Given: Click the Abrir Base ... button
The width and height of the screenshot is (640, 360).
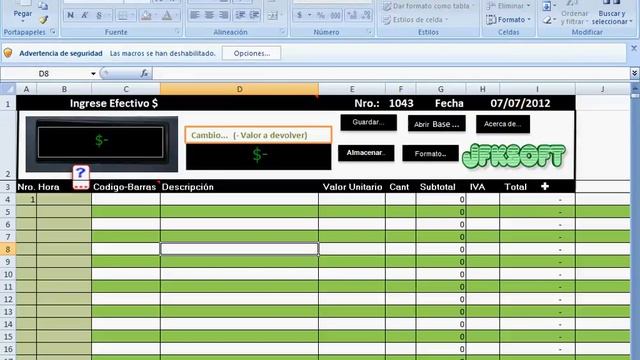Looking at the screenshot, I should (437, 124).
